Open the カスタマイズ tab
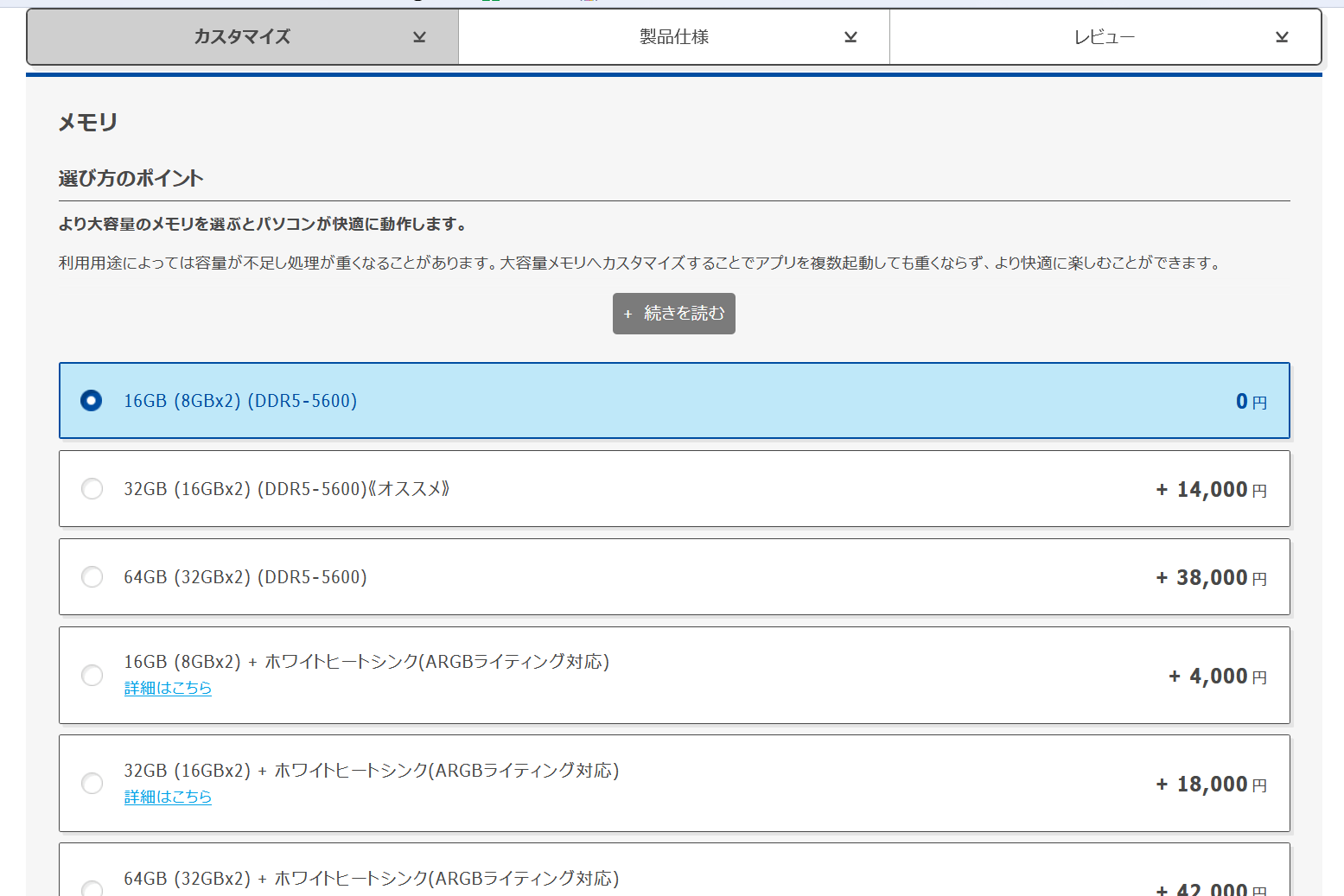 click(242, 37)
